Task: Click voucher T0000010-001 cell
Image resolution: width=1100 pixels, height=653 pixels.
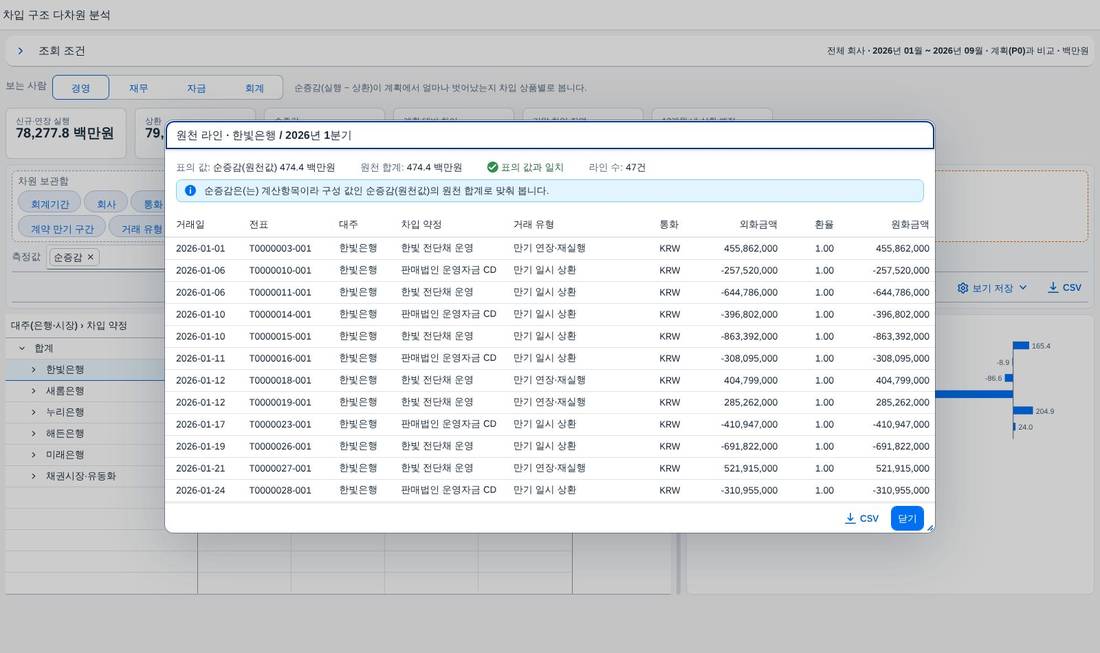Action: (280, 270)
